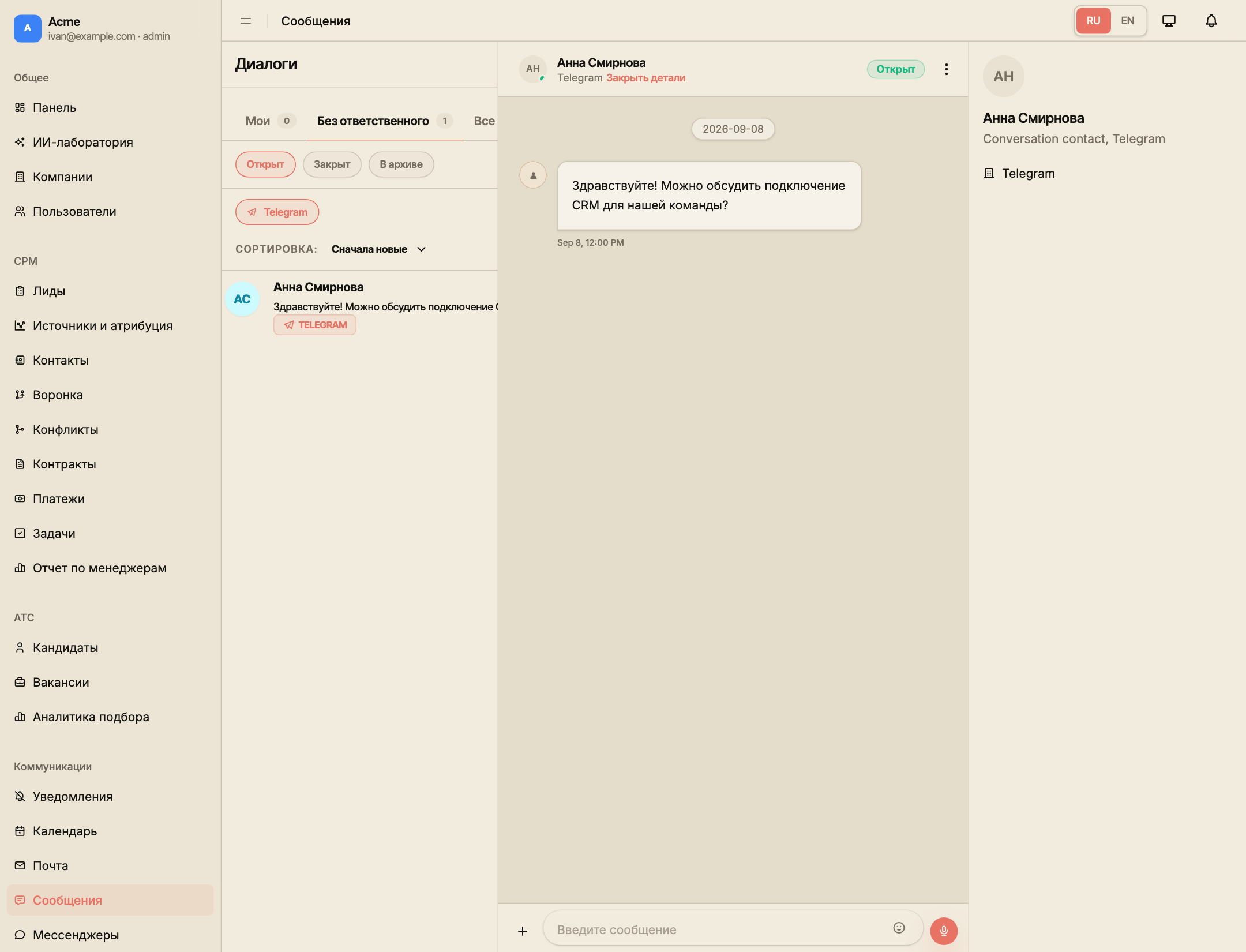Switch the language to EN
This screenshot has height=952, width=1246.
1127,21
